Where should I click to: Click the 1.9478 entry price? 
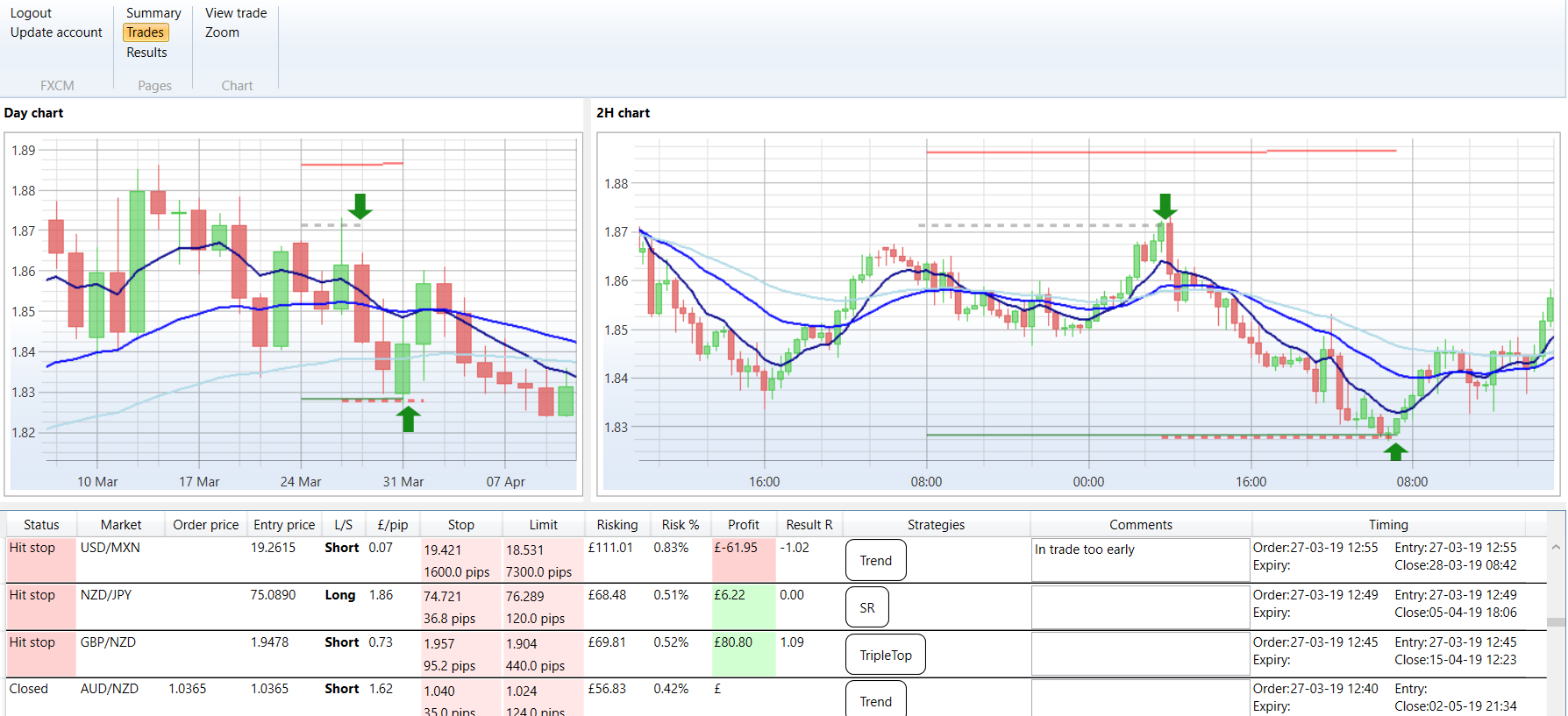pyautogui.click(x=269, y=642)
